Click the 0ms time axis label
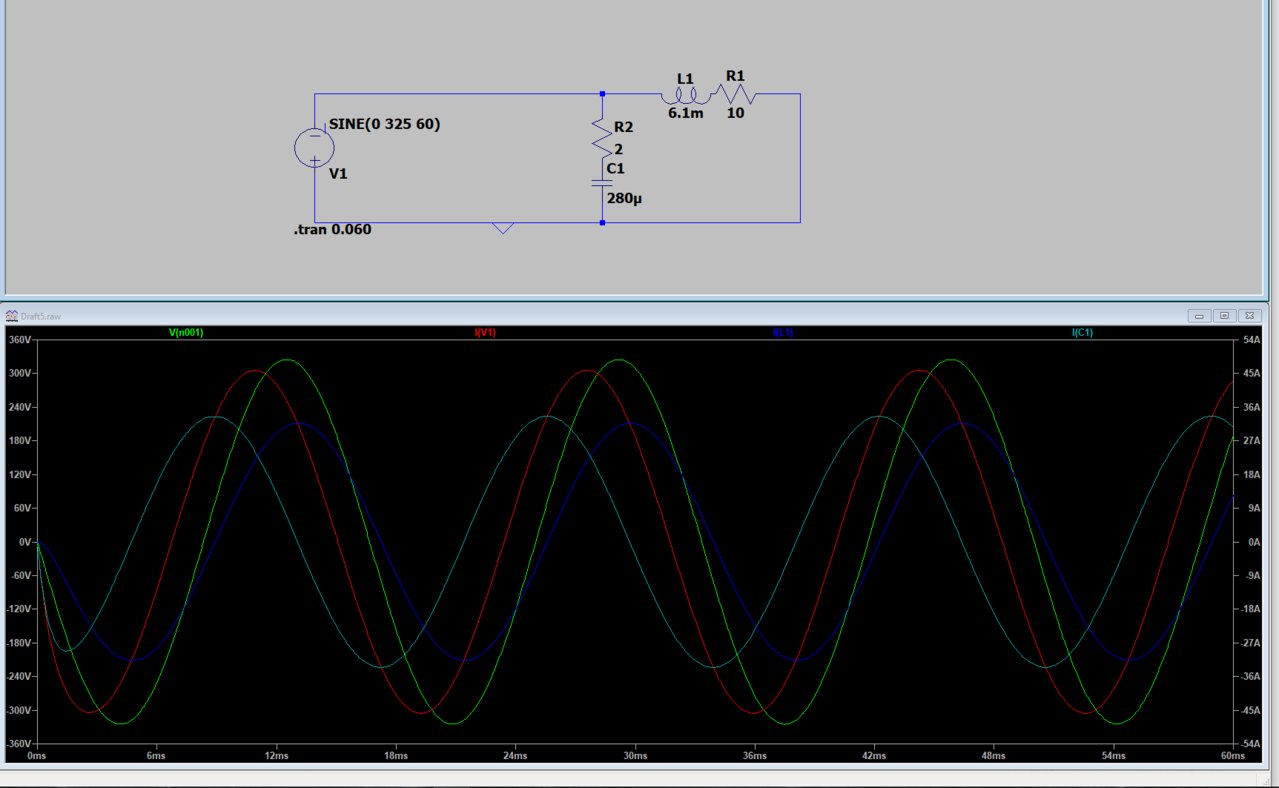 pos(38,756)
